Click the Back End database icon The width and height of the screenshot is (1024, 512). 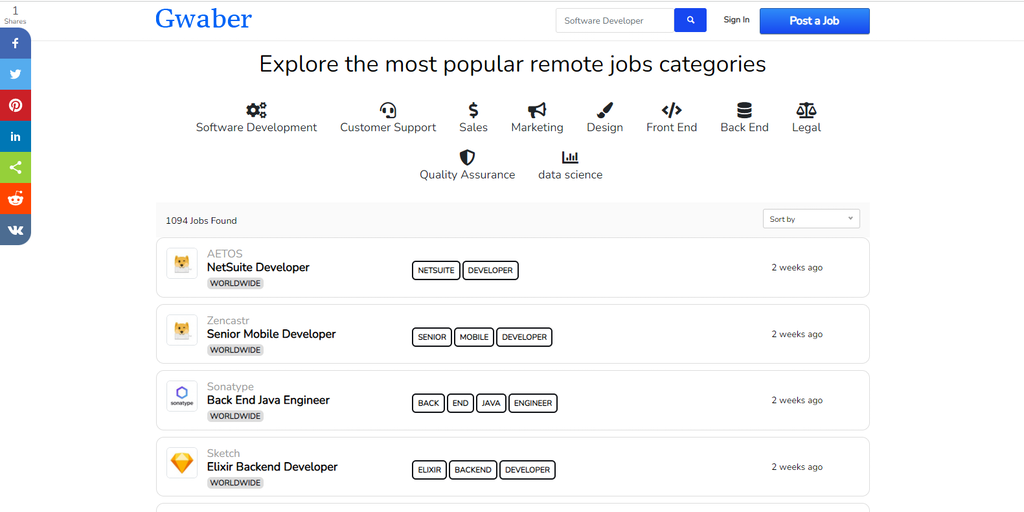744,110
